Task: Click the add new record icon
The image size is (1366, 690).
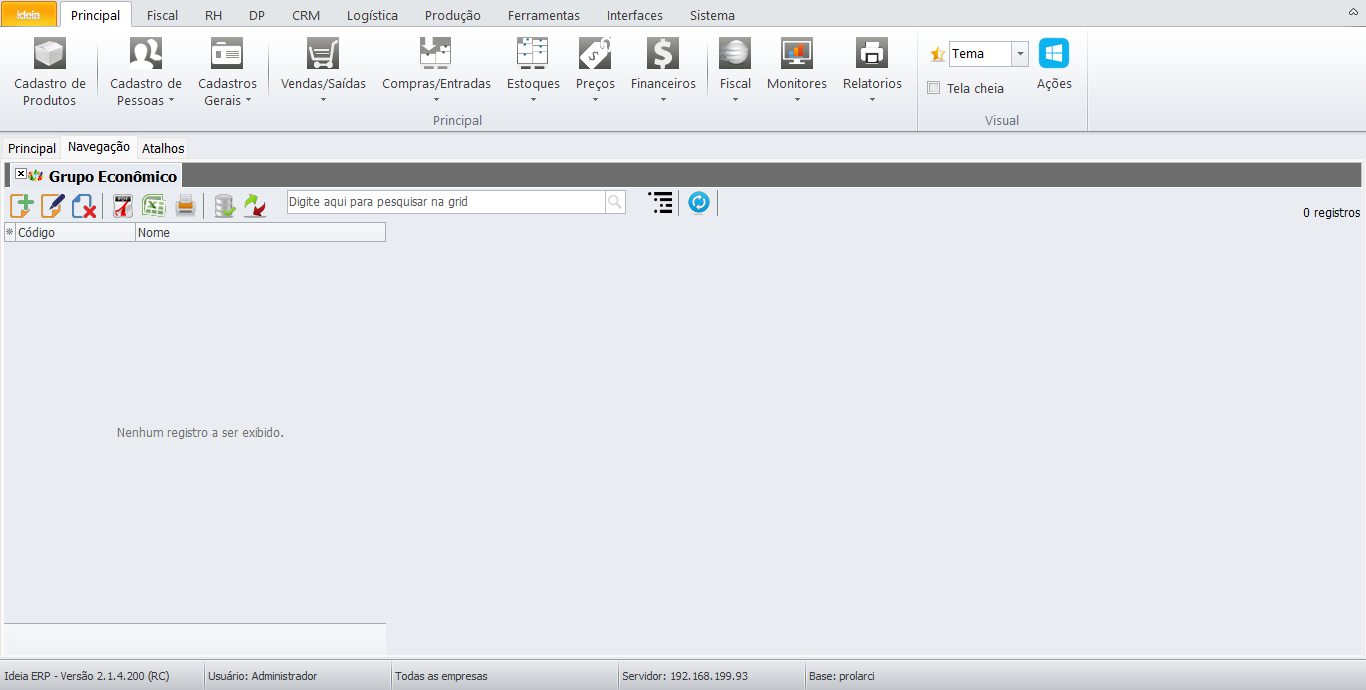Action: pyautogui.click(x=22, y=206)
